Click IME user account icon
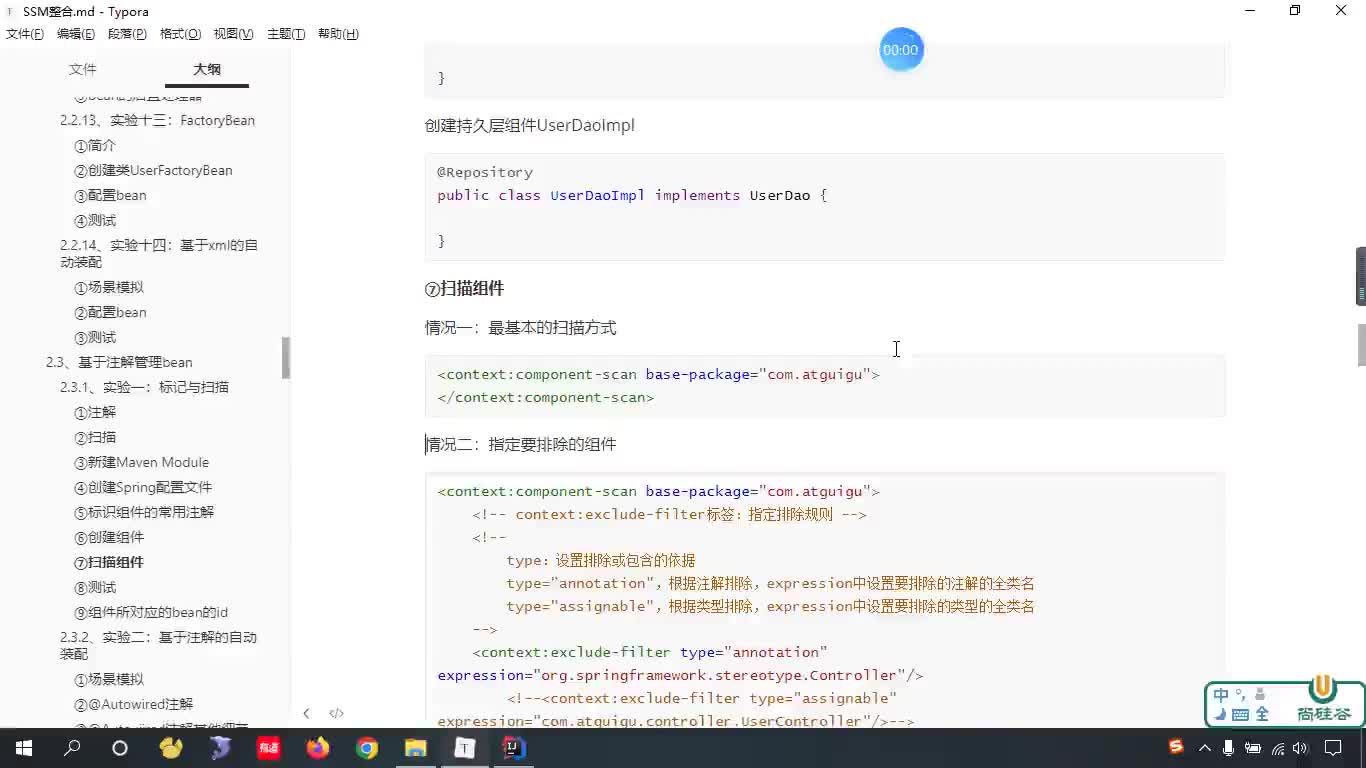Viewport: 1366px width, 768px height. click(1259, 694)
